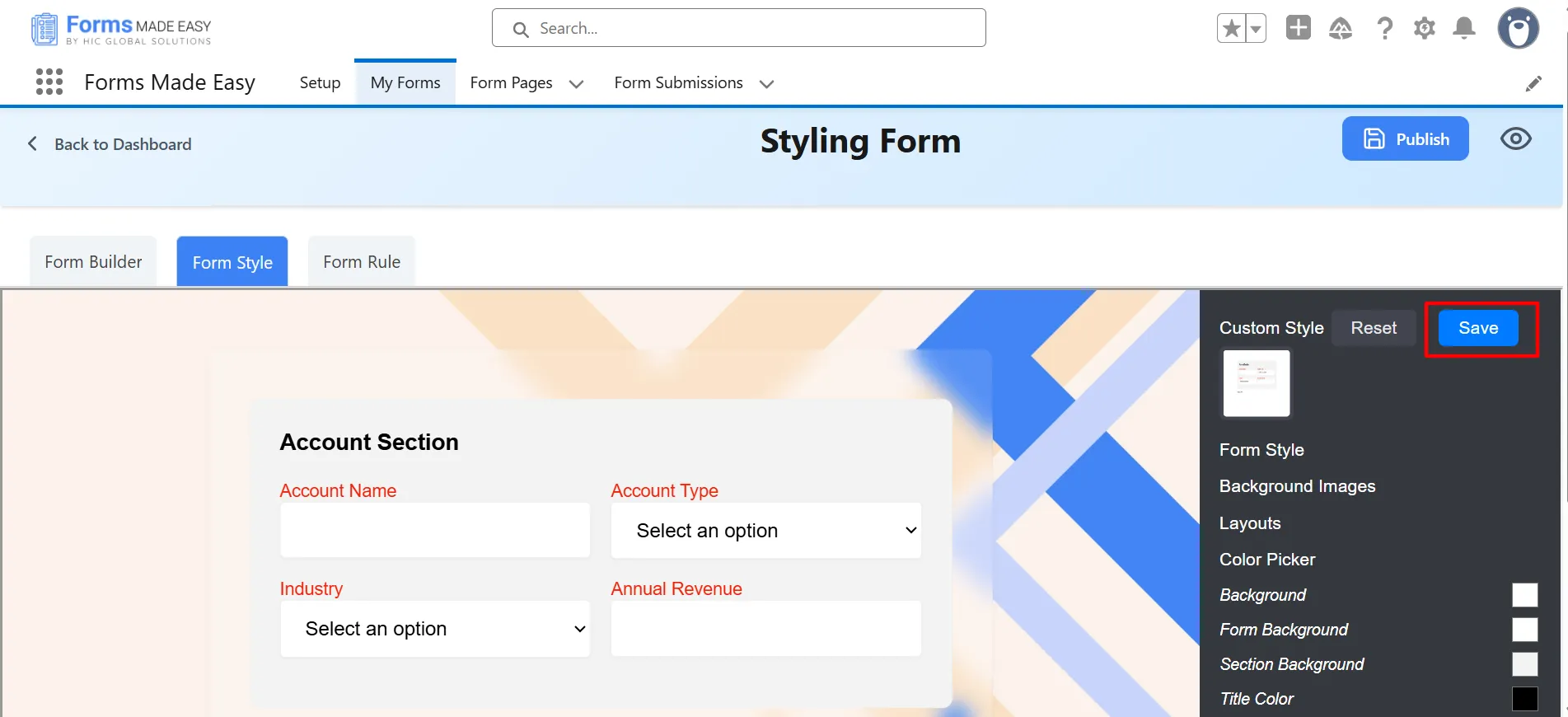Switch to the Form Rule tab
The image size is (1568, 717).
[x=362, y=262]
